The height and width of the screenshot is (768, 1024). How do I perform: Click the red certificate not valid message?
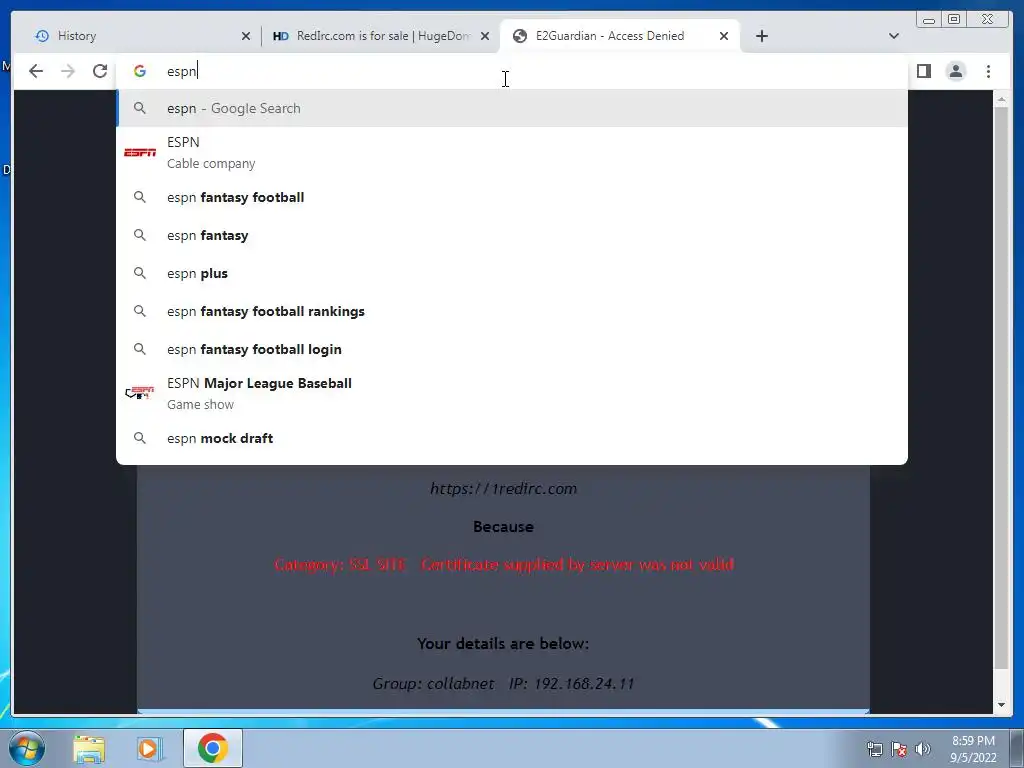point(504,565)
